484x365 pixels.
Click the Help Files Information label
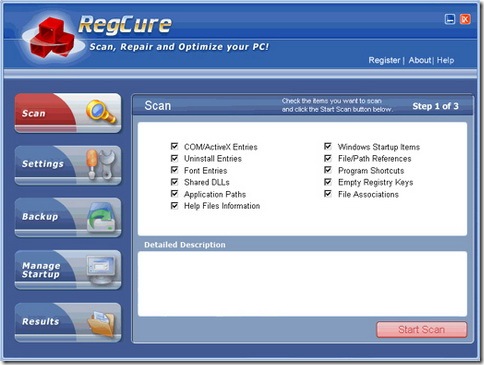222,206
